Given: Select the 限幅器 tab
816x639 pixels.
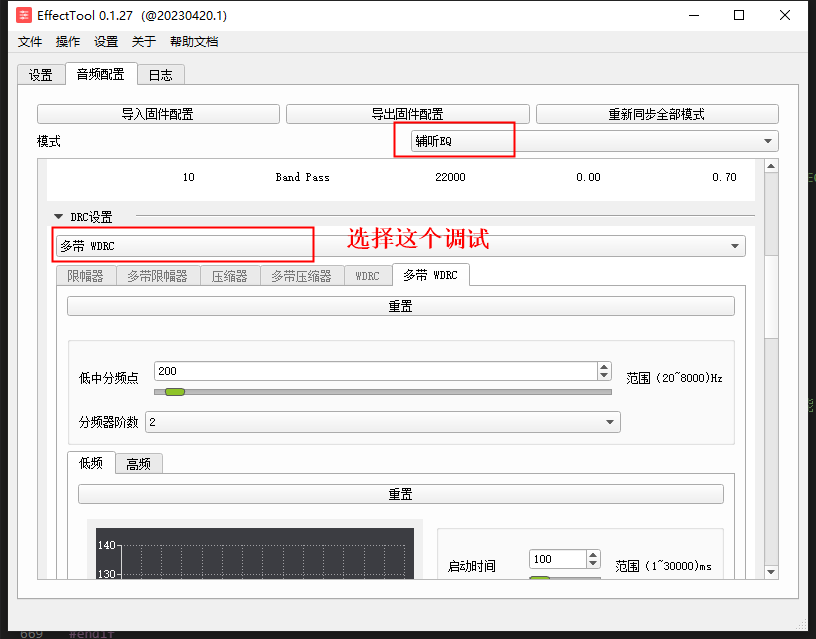Looking at the screenshot, I should pyautogui.click(x=86, y=276).
